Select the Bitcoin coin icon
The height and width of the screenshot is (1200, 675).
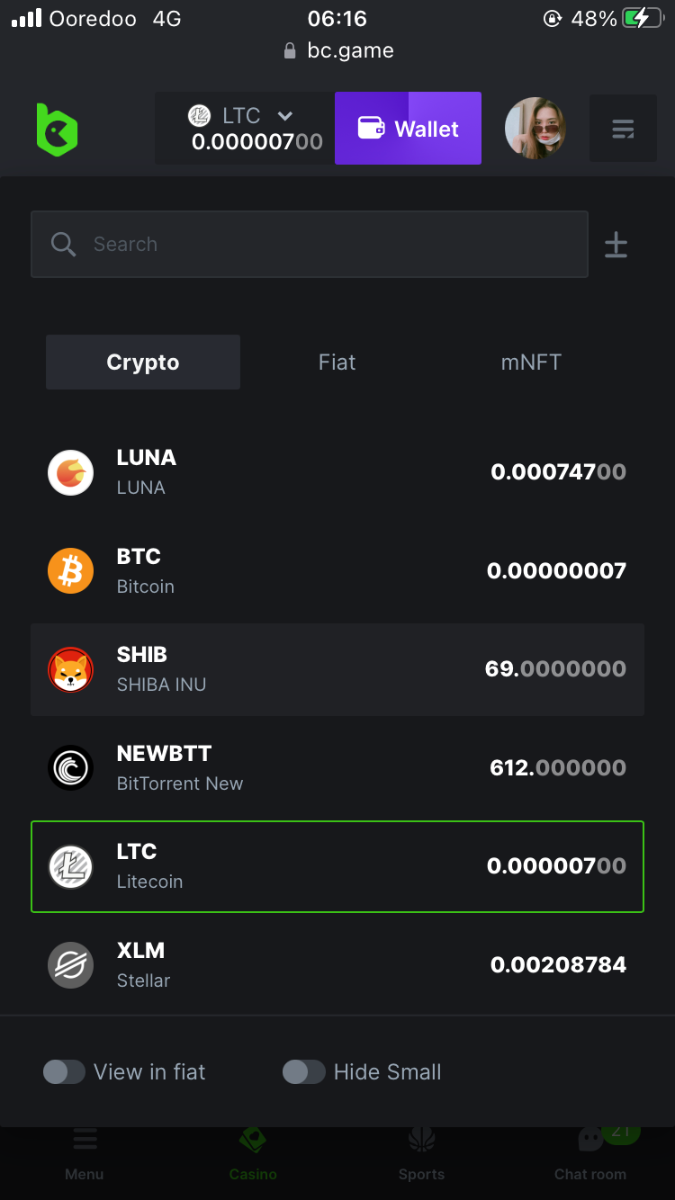pos(71,571)
